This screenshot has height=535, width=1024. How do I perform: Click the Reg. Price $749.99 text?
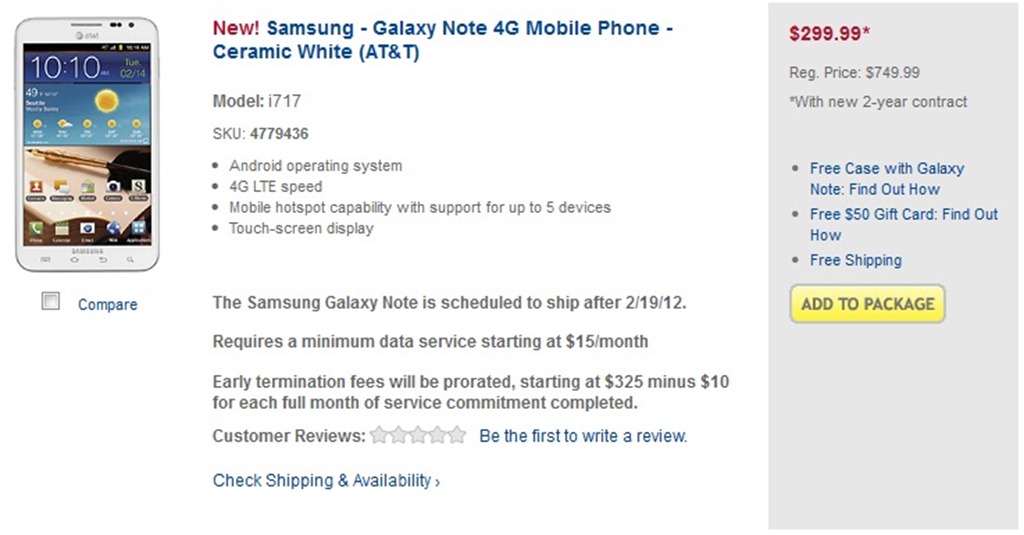(x=854, y=72)
